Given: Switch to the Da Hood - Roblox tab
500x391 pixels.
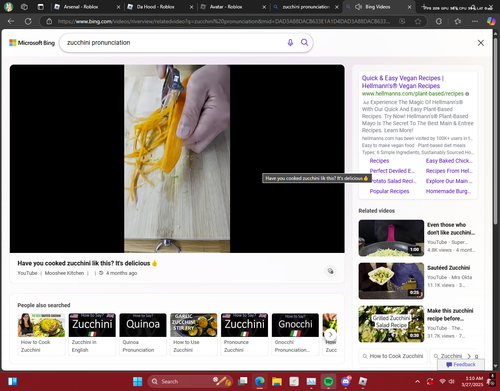Looking at the screenshot, I should [x=155, y=7].
